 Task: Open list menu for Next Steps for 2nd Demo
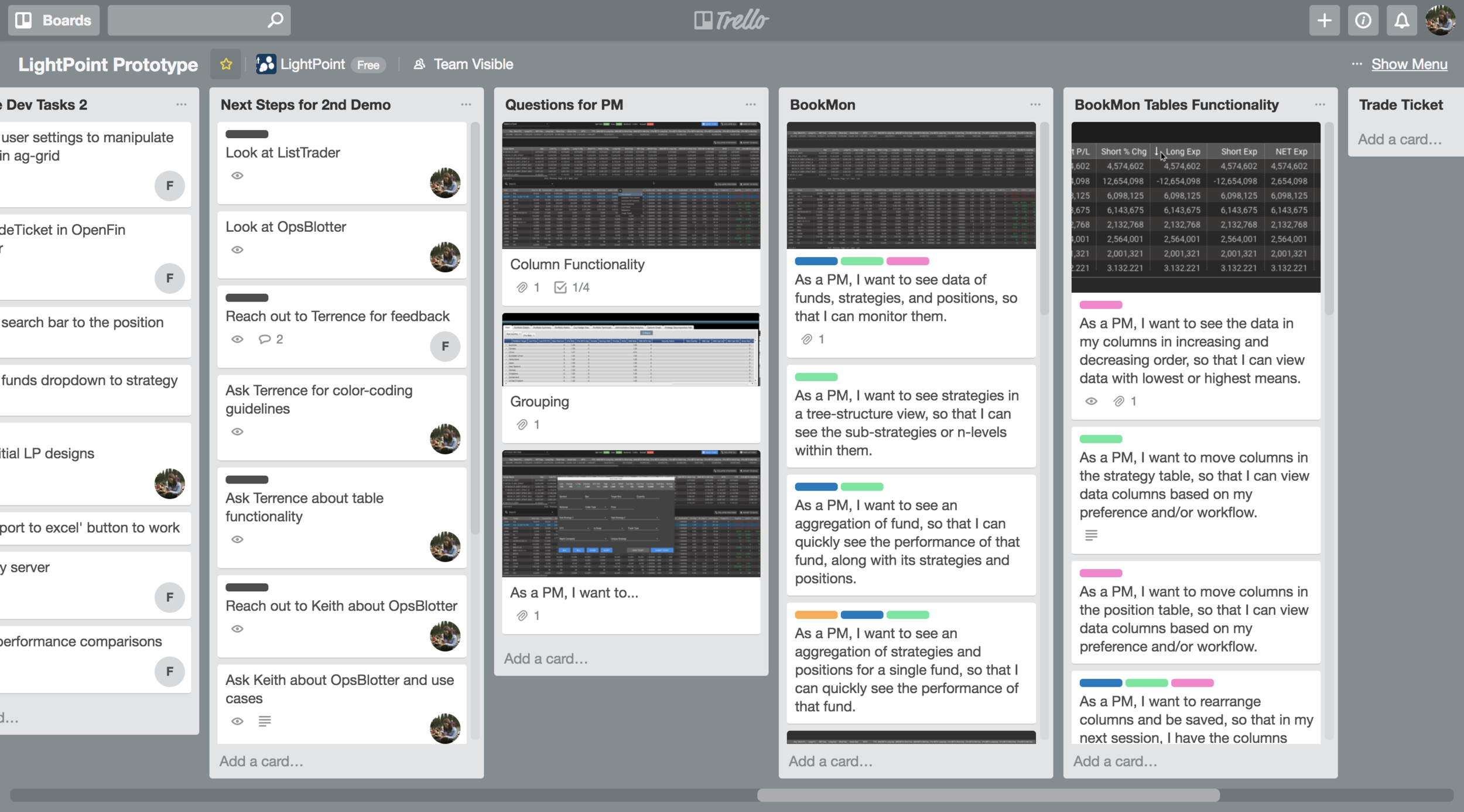[x=466, y=105]
